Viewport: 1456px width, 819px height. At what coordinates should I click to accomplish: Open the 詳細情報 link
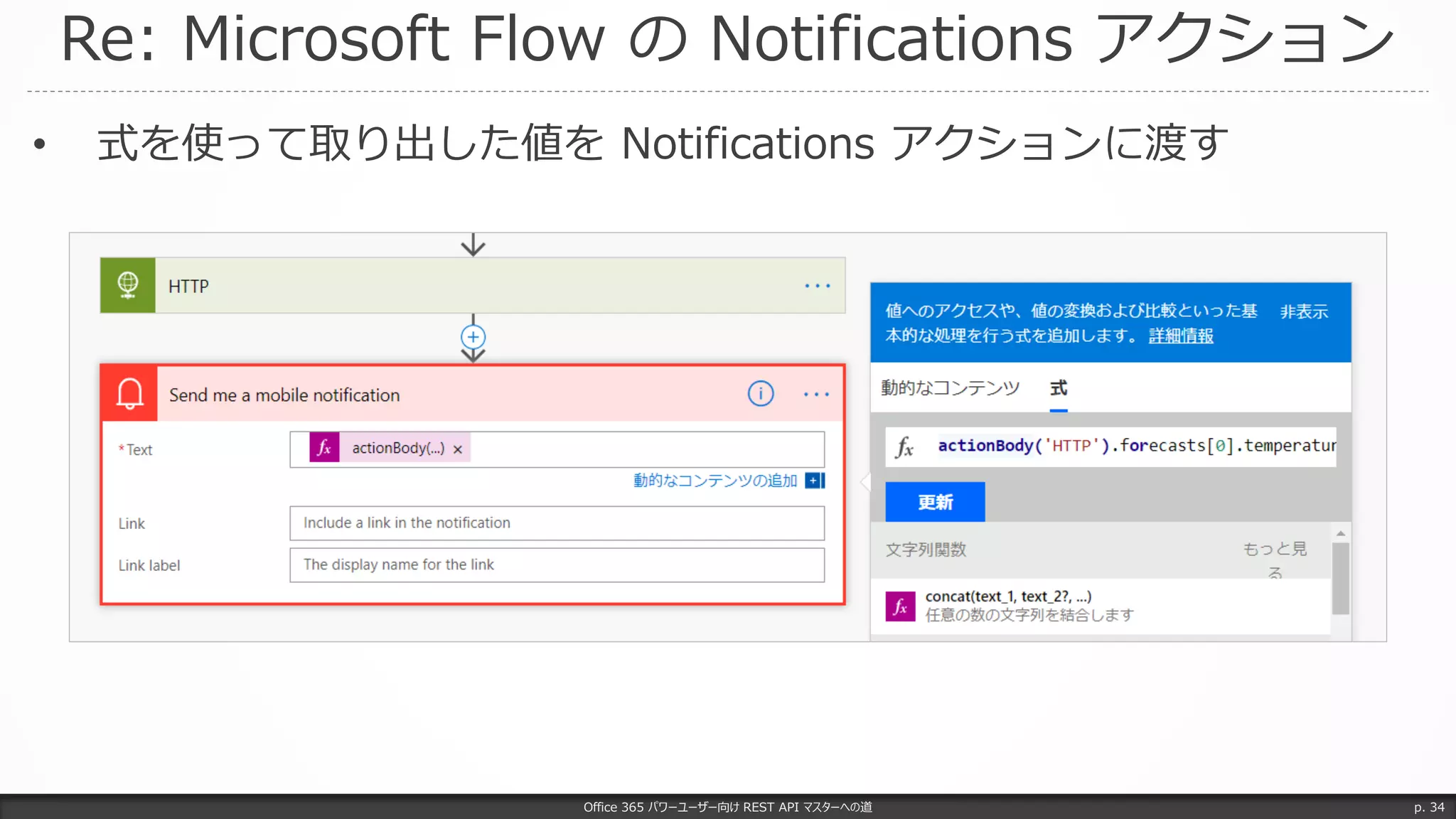pyautogui.click(x=1181, y=336)
